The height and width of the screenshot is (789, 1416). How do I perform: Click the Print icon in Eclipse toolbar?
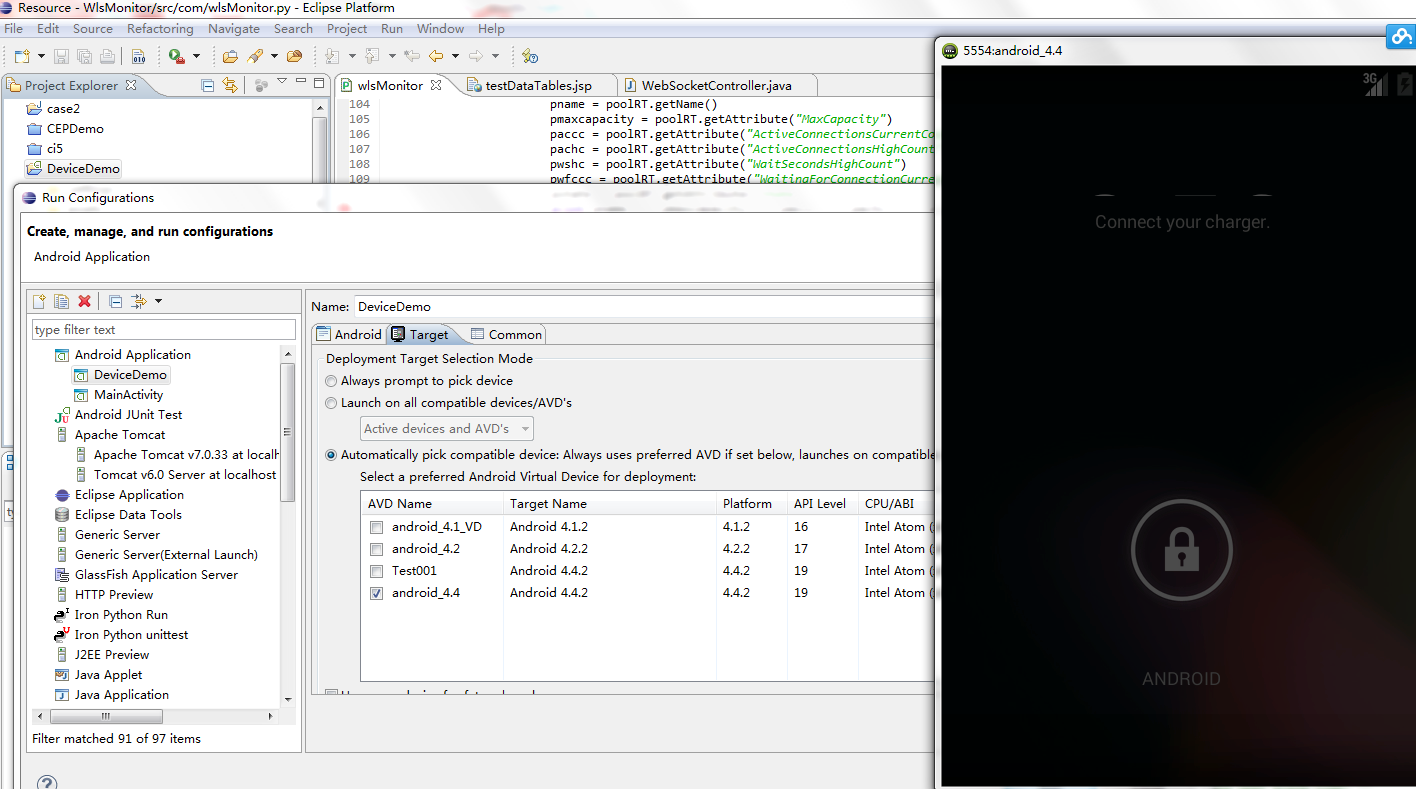pos(108,56)
